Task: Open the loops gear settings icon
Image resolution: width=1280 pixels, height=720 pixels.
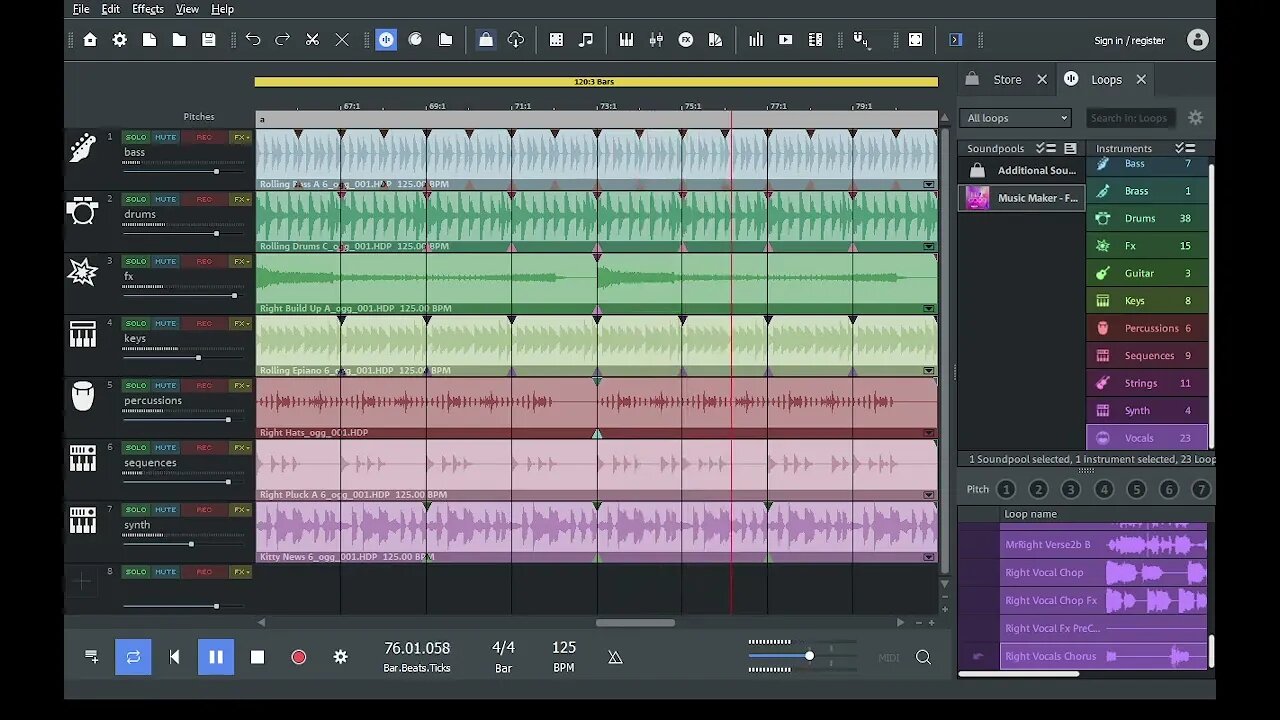Action: coord(1195,118)
